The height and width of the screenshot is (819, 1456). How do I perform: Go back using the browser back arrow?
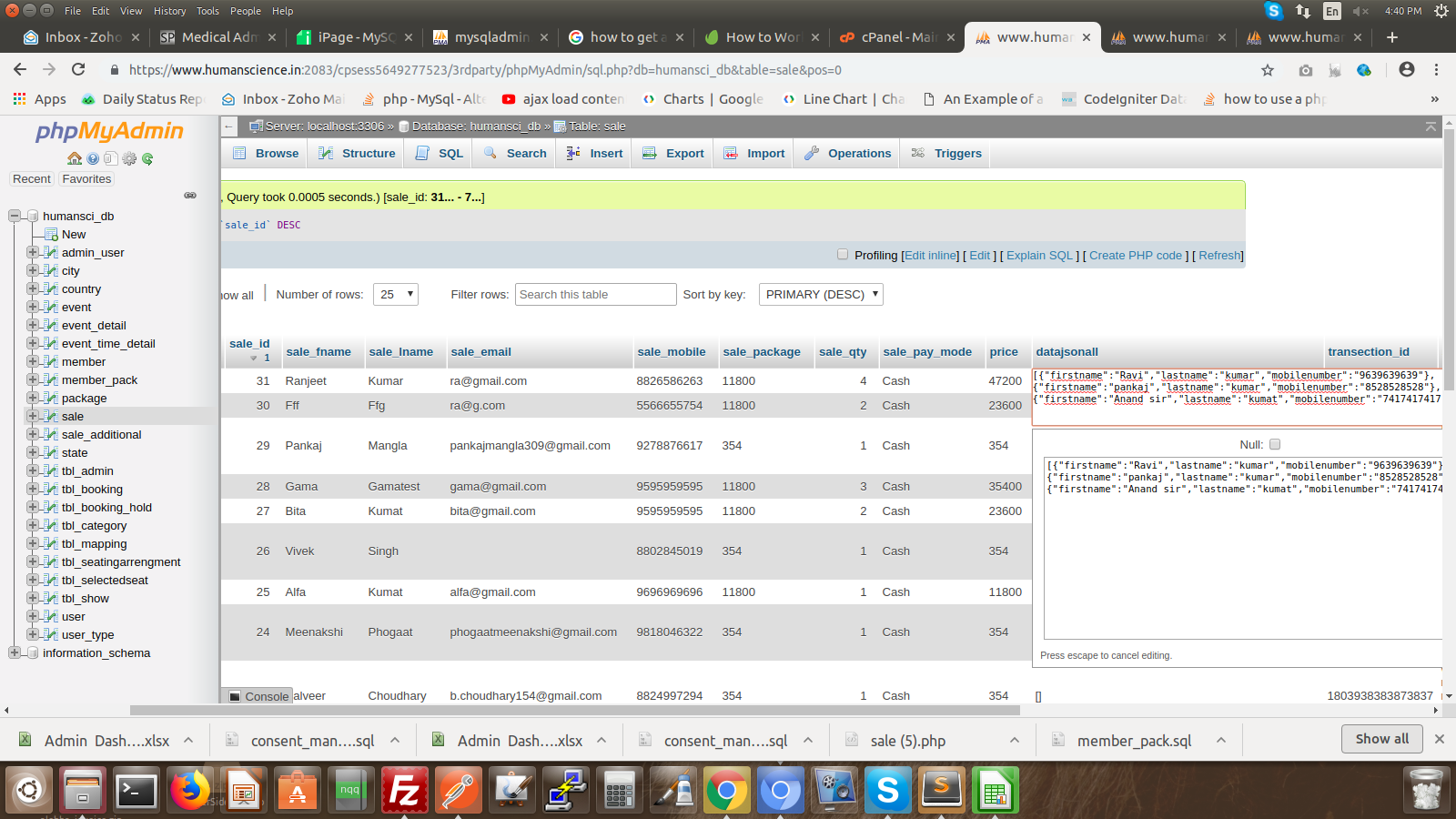[20, 69]
